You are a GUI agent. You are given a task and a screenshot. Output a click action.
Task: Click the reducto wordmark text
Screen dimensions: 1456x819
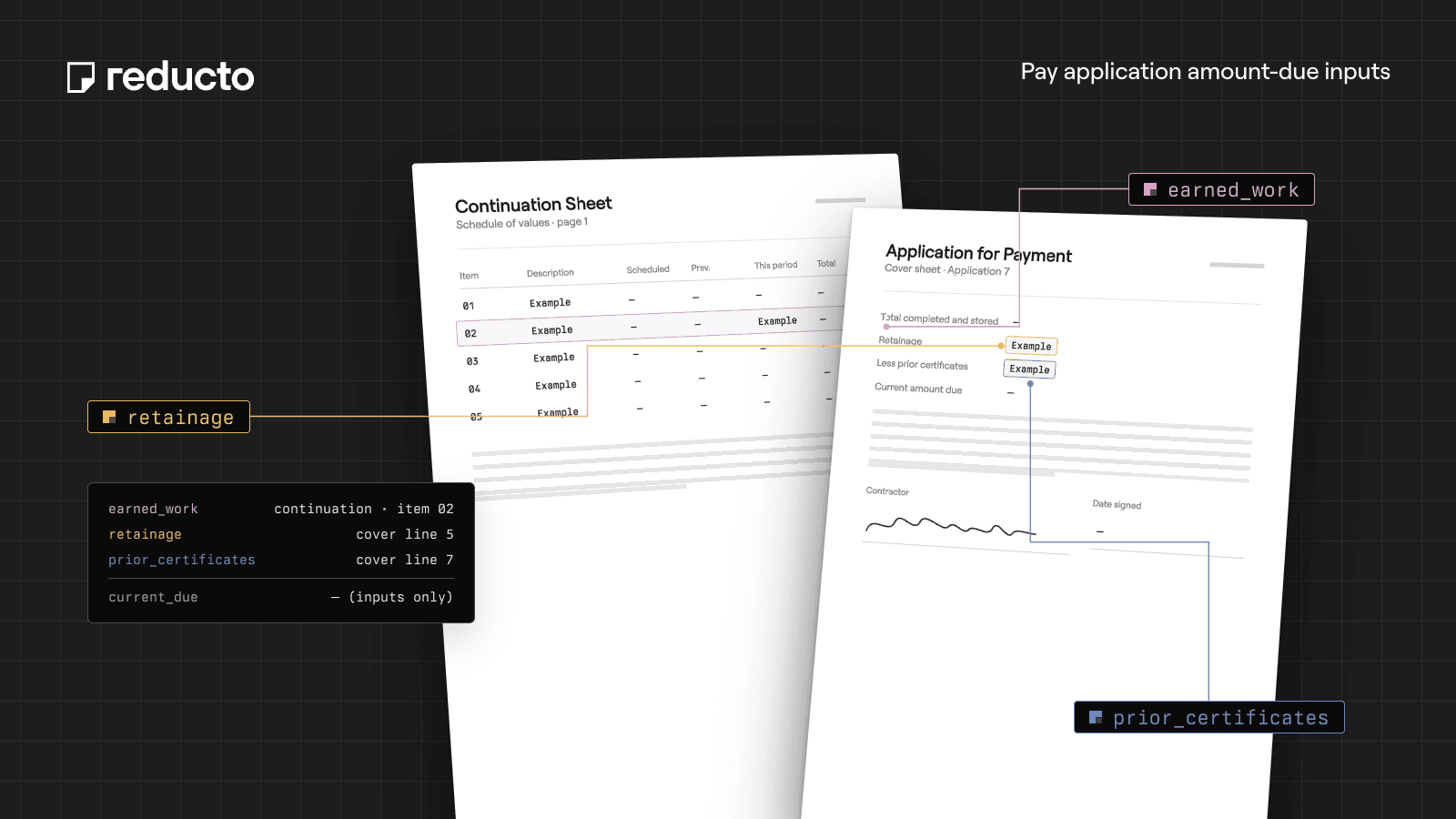click(180, 77)
